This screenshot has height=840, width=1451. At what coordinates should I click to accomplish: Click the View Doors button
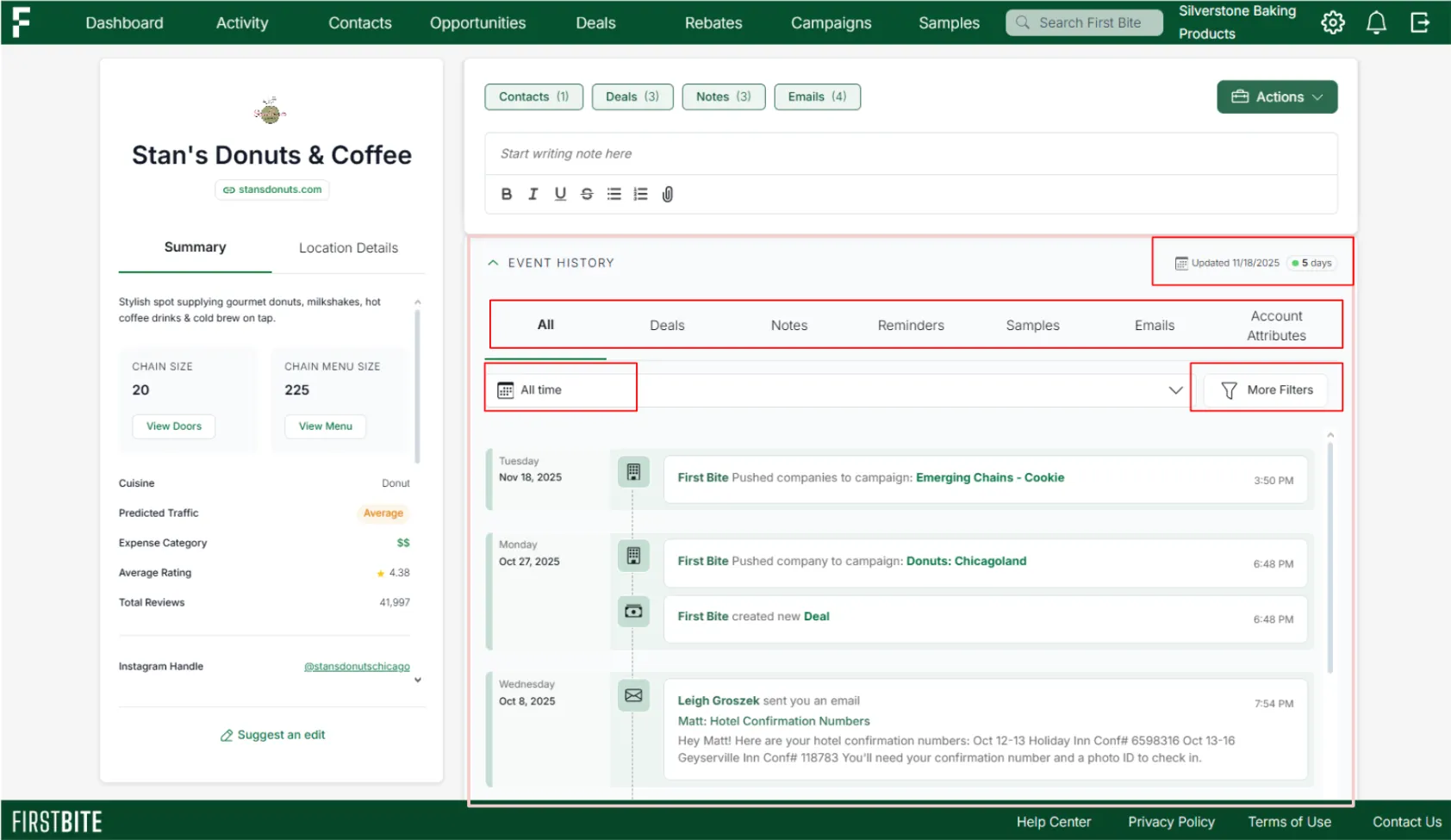pos(174,426)
